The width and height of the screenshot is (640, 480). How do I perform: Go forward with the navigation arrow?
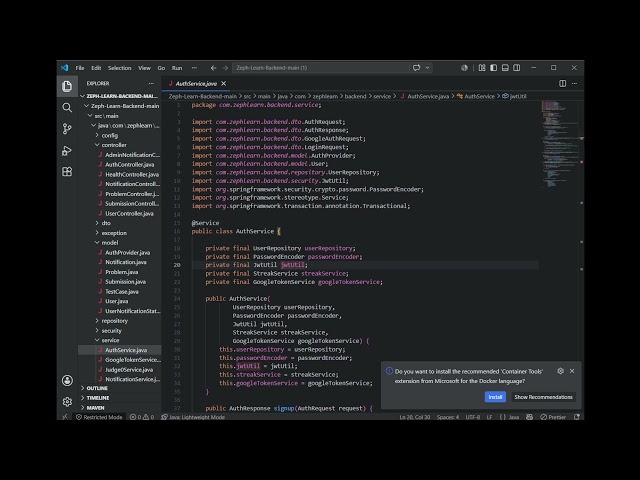click(225, 68)
